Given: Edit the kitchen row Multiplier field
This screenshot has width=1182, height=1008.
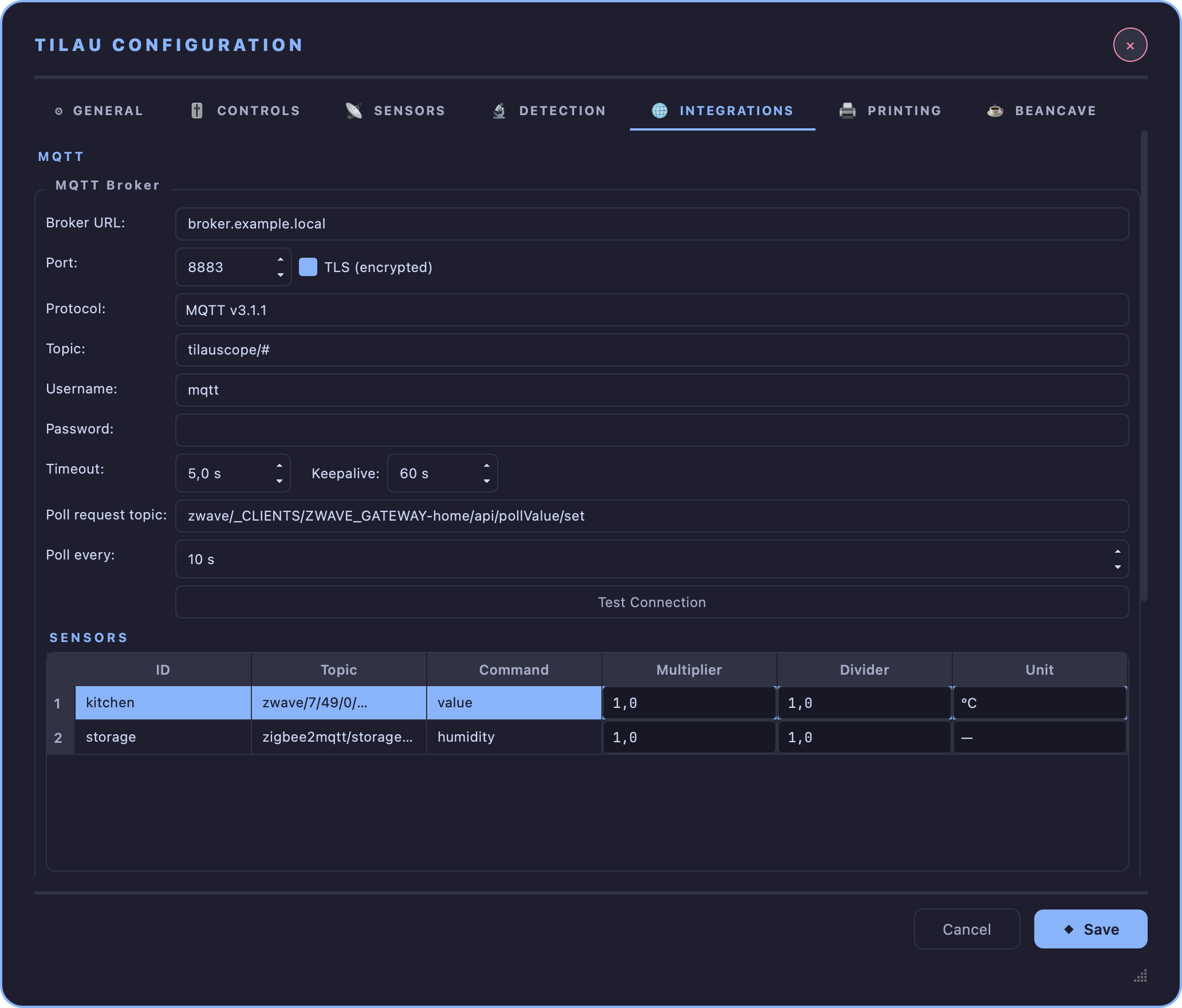Looking at the screenshot, I should [x=689, y=703].
